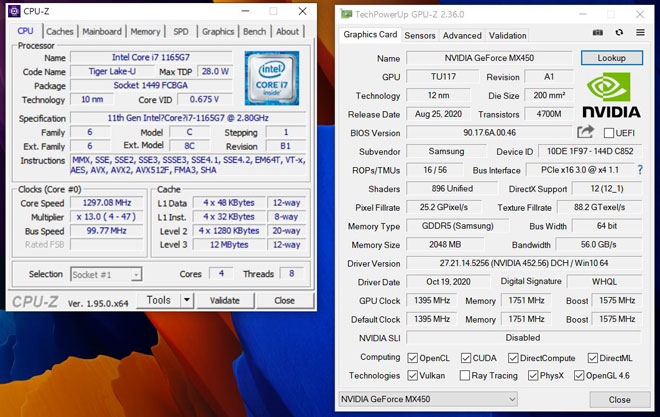
Task: Click the Device ID value 10DE 1F97
Action: click(x=590, y=151)
